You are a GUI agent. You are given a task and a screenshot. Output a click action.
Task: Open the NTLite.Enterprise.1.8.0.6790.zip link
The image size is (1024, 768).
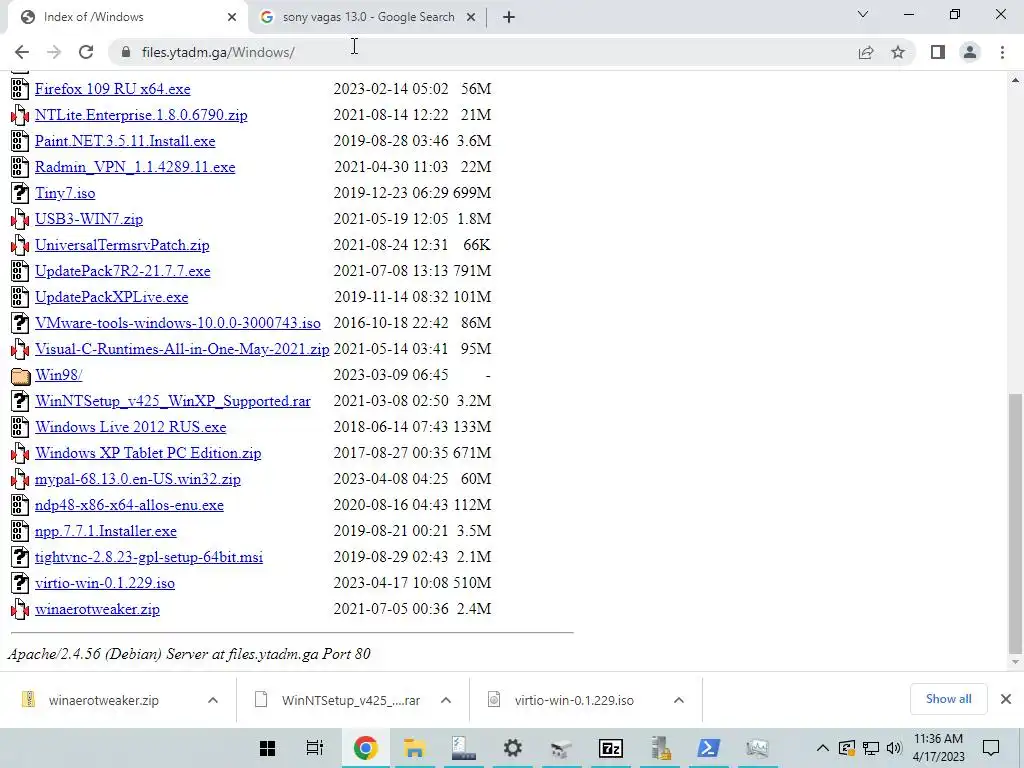click(141, 115)
